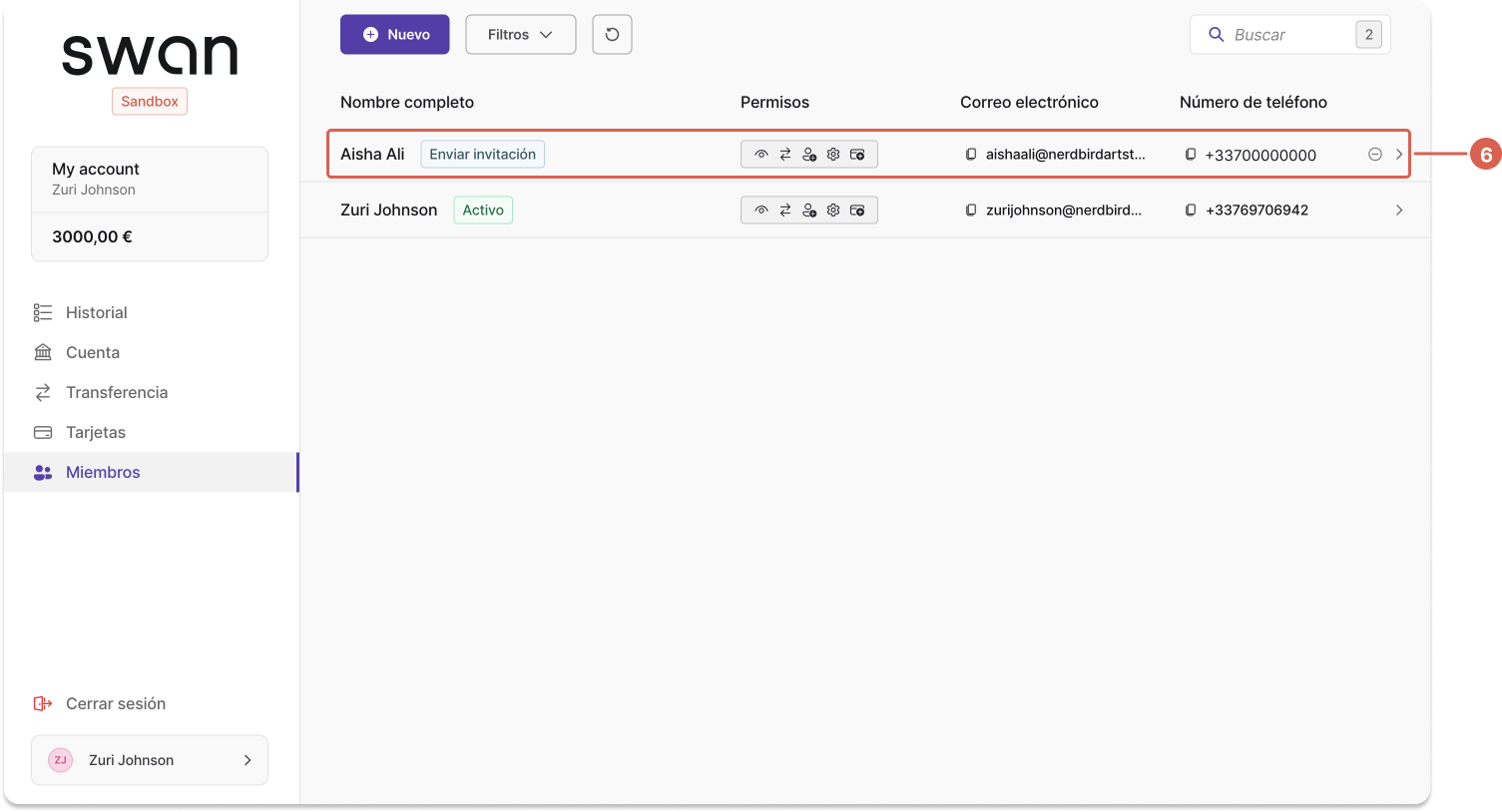Open the Zuri Johnson profile menu at bottom
Image resolution: width=1502 pixels, height=812 pixels.
(149, 759)
